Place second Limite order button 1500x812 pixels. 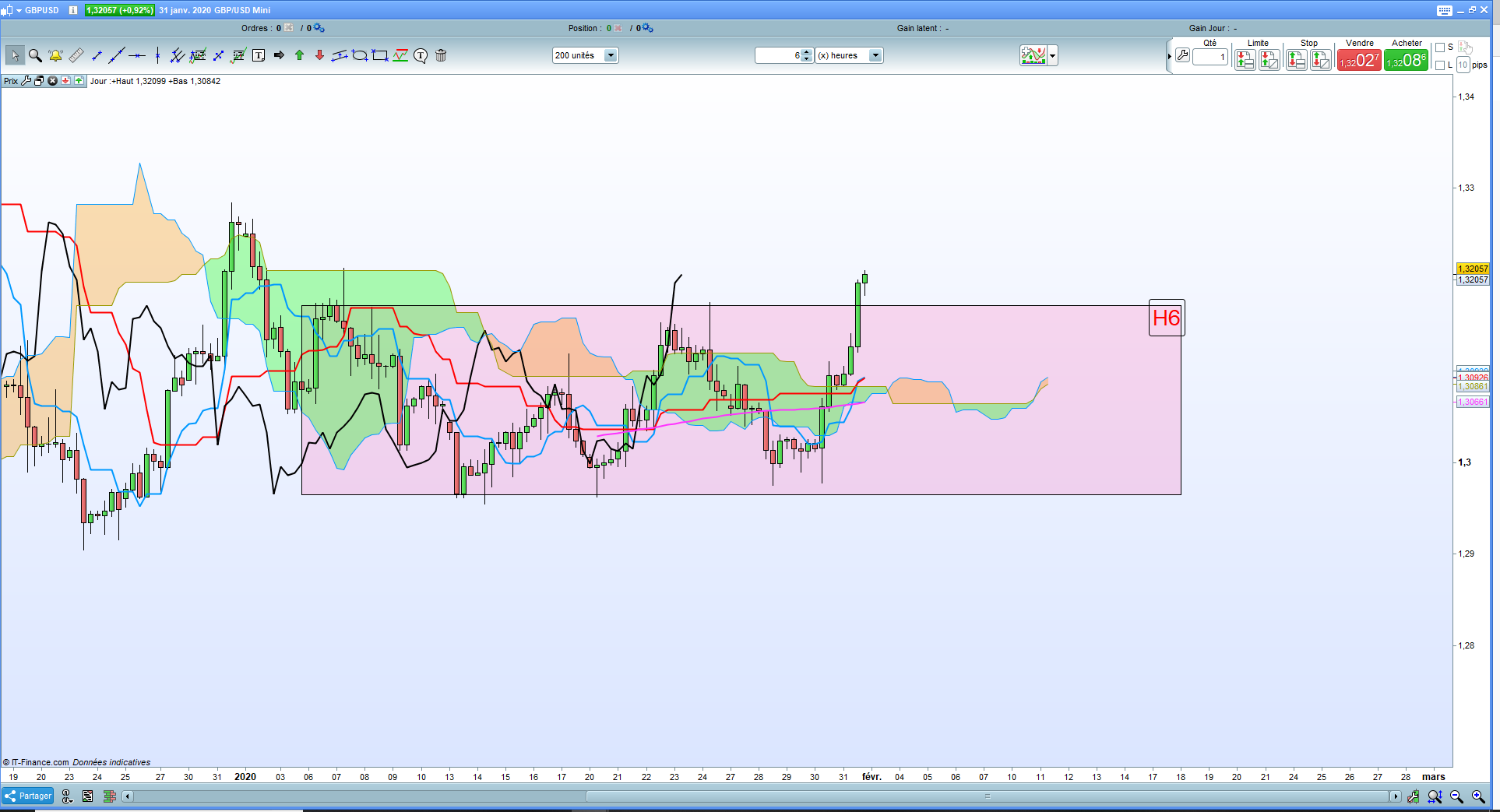click(x=1269, y=60)
